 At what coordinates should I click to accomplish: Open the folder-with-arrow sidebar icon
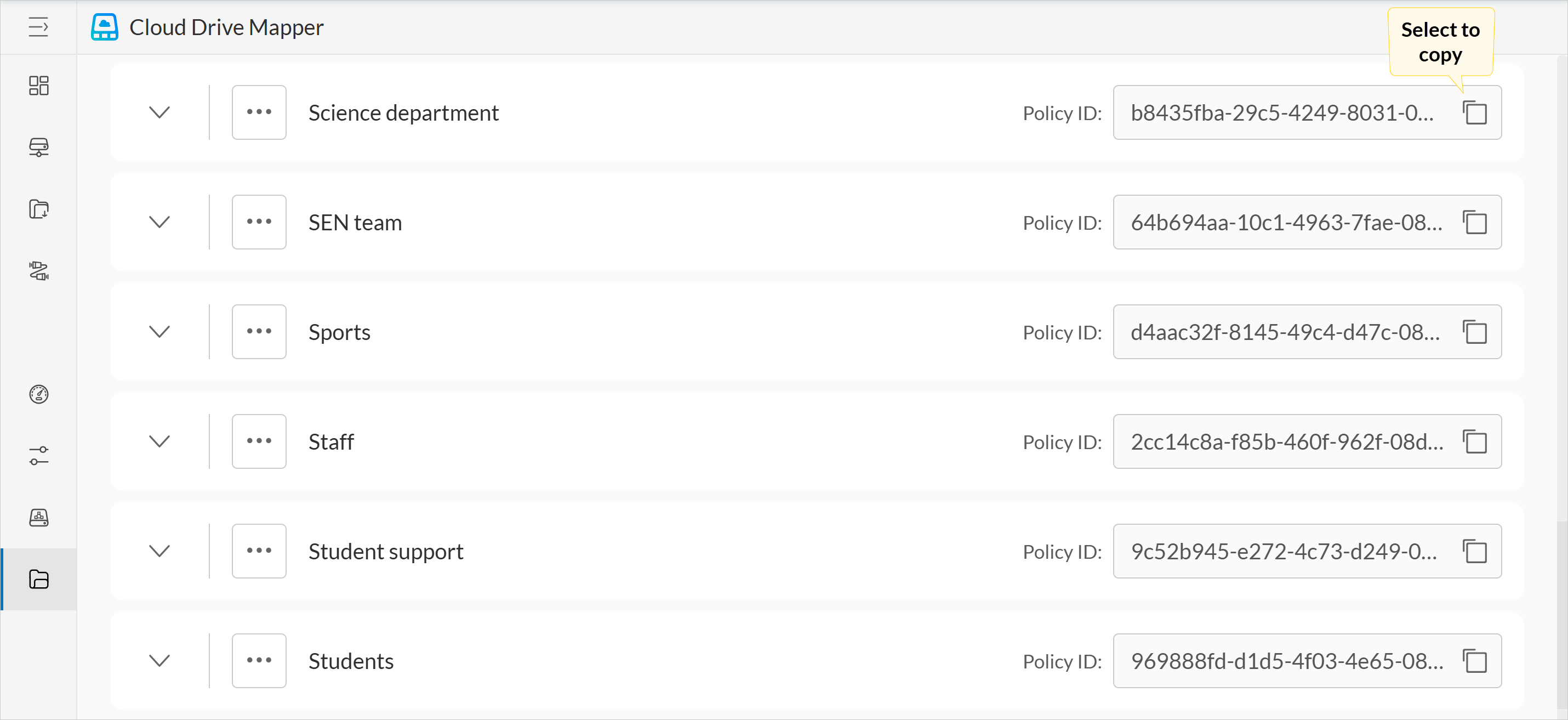point(38,209)
